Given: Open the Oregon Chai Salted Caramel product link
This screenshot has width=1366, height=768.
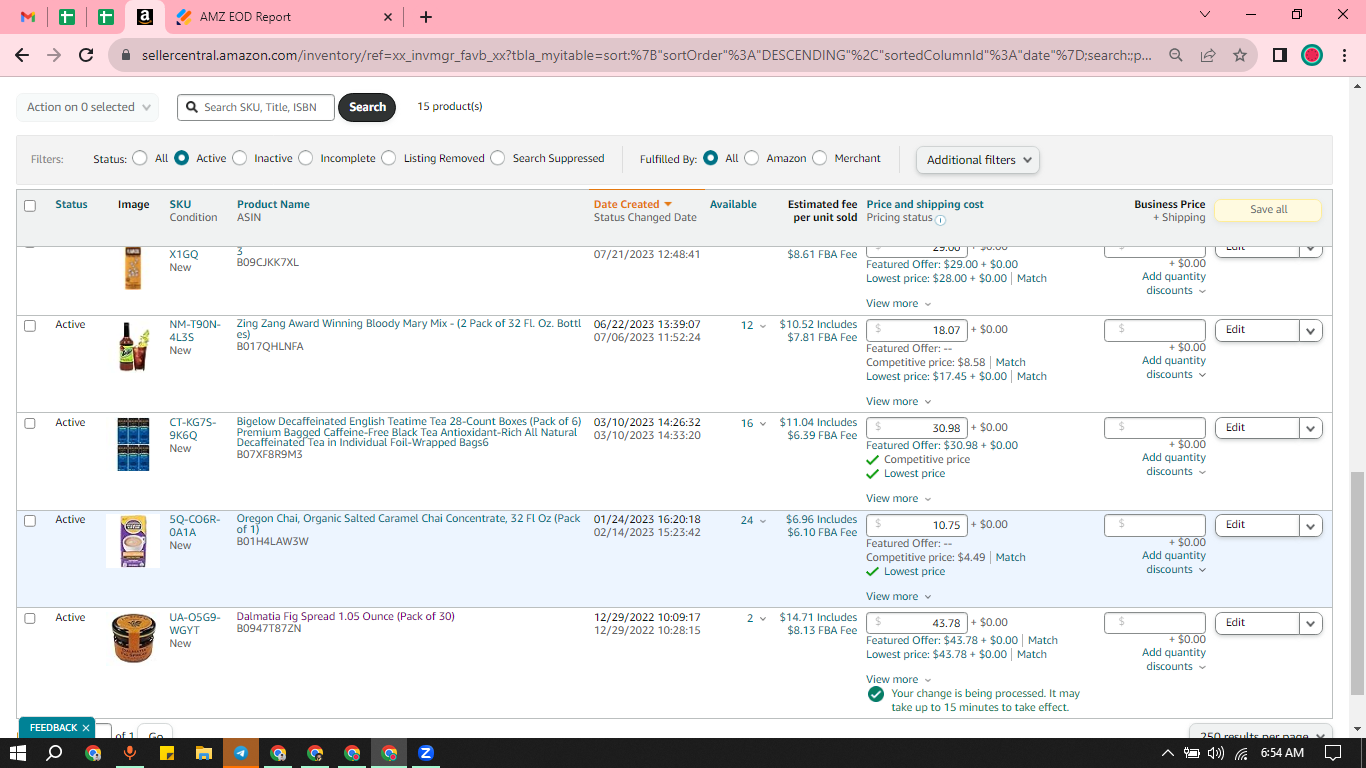Looking at the screenshot, I should (x=408, y=524).
